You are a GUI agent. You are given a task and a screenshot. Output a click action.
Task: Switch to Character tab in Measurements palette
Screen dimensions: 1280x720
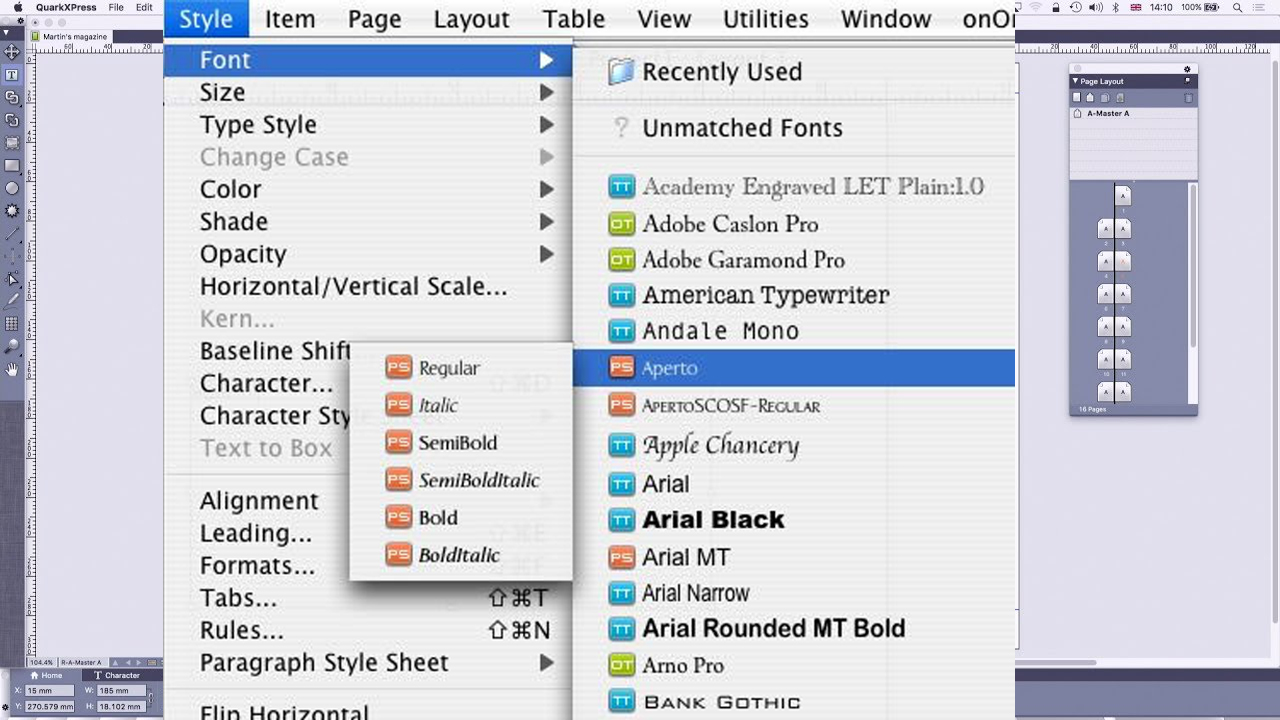click(x=117, y=675)
